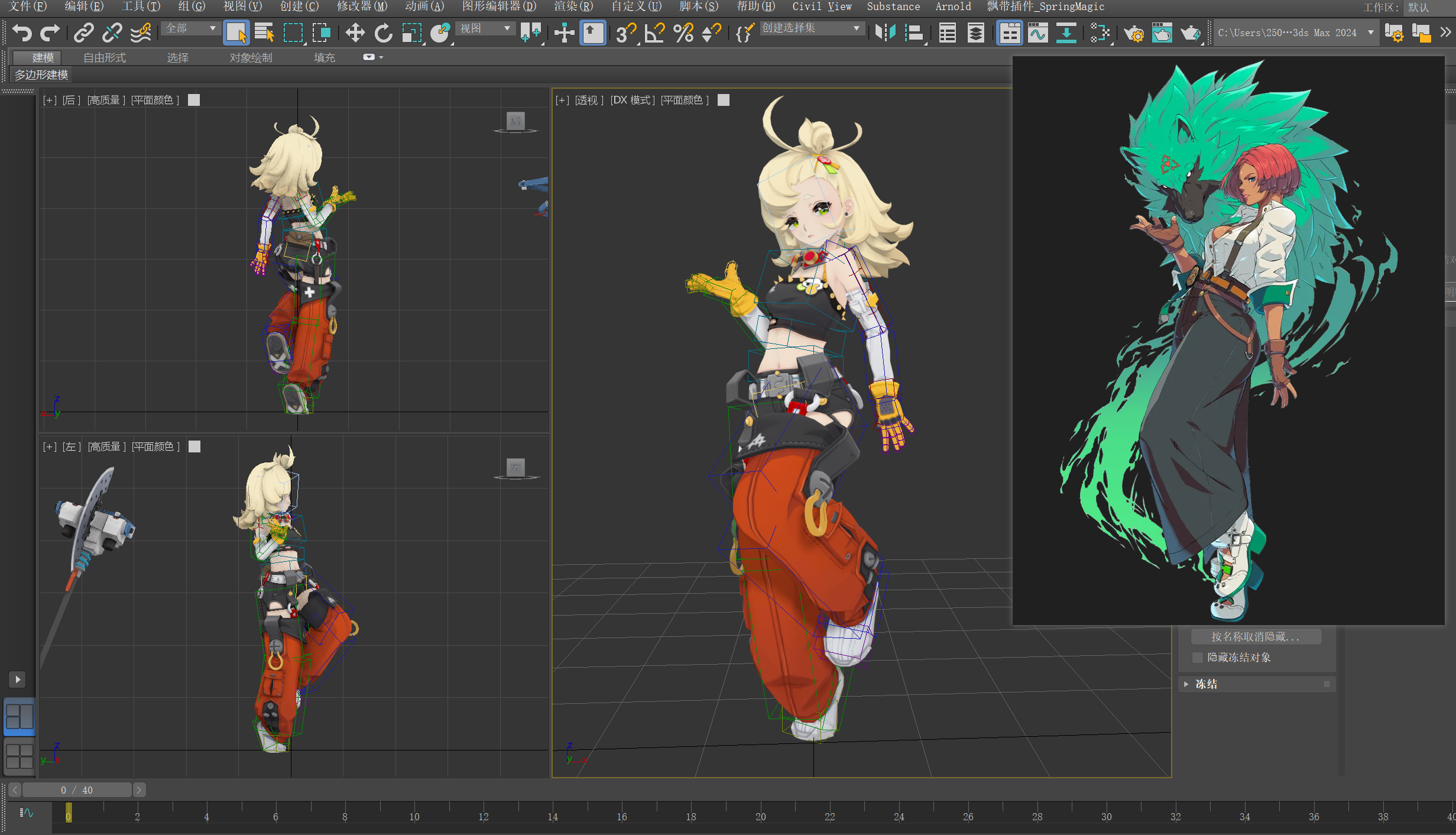Image resolution: width=1456 pixels, height=835 pixels.
Task: Choose the rectangular selection region icon
Action: [293, 33]
